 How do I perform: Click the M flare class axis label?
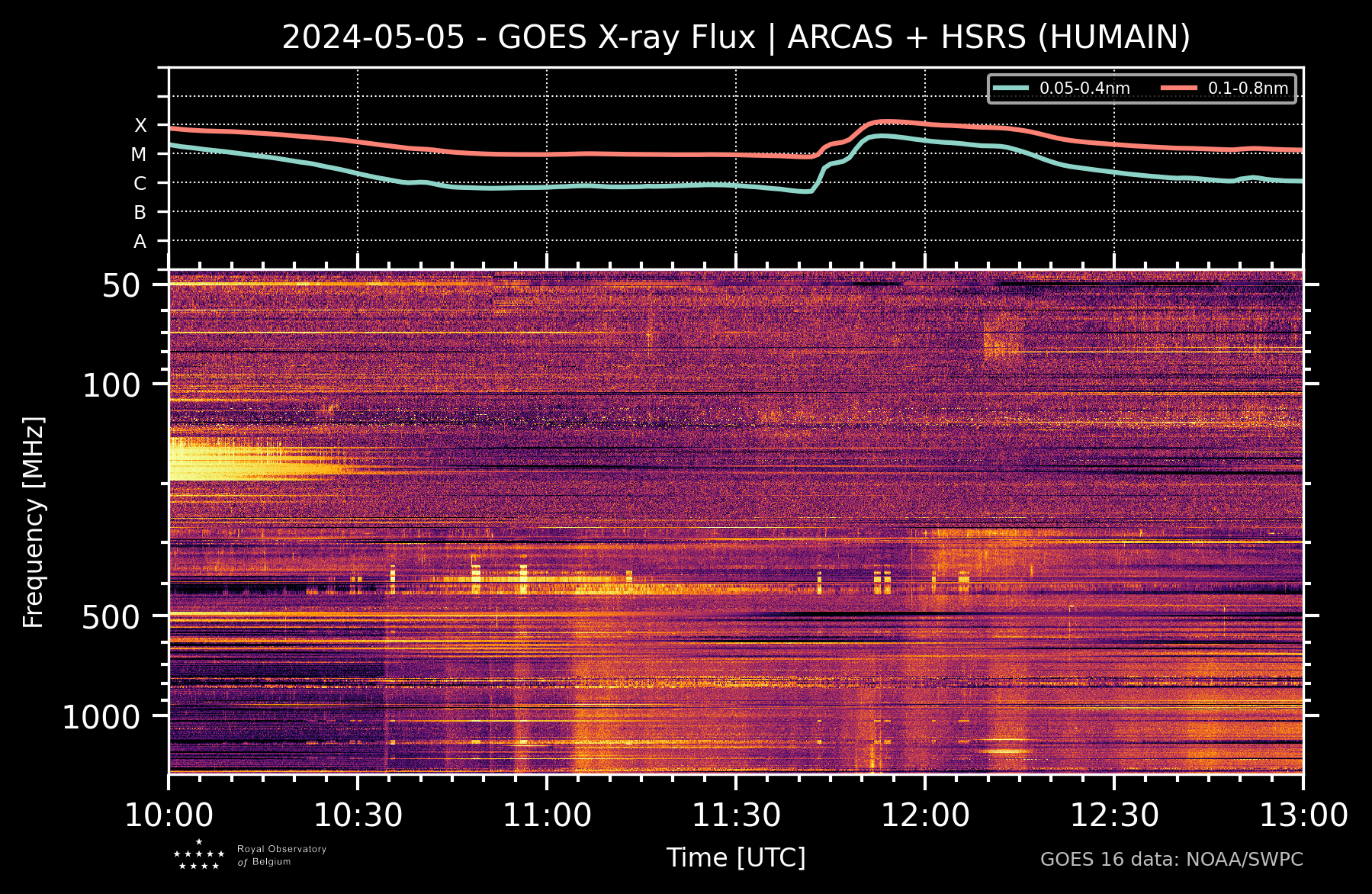139,155
